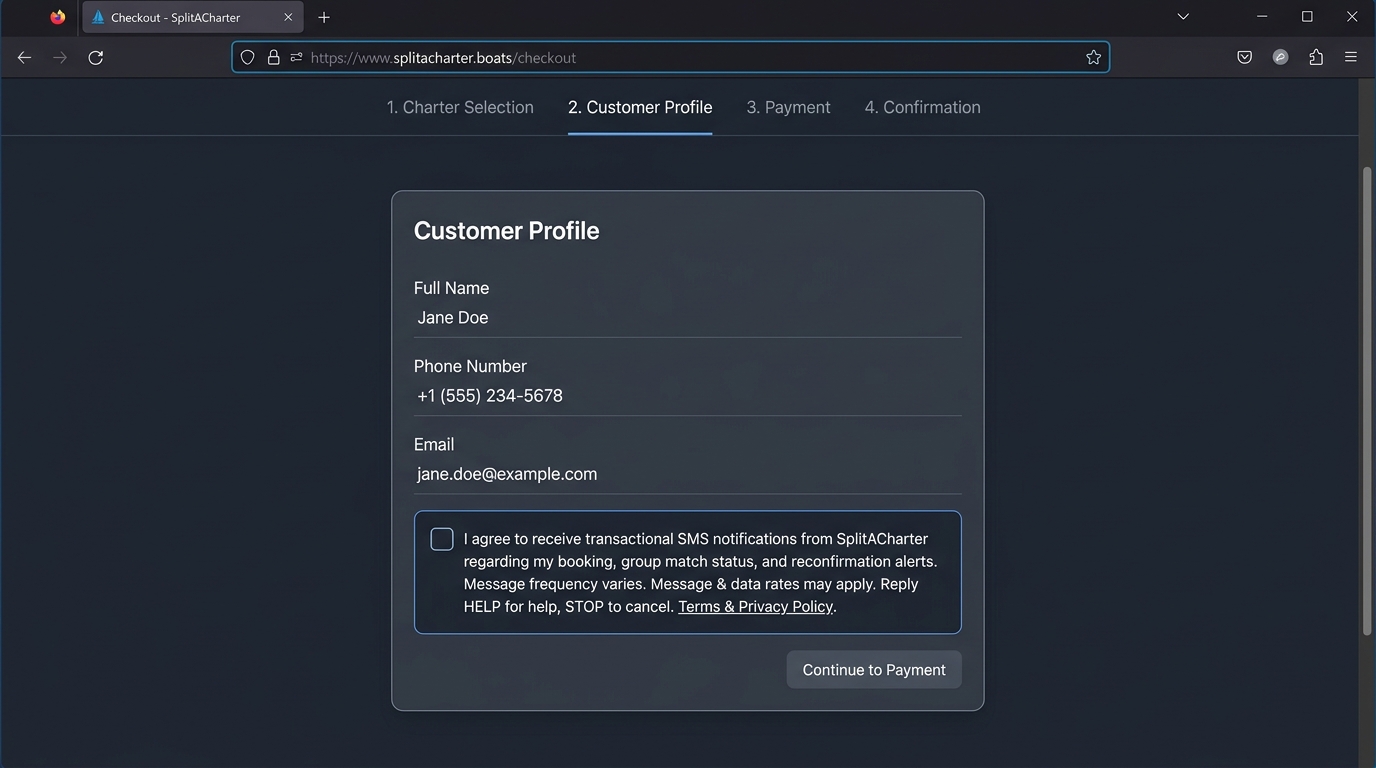The height and width of the screenshot is (768, 1376).
Task: Select the Checkout - SplitACharter tab
Action: [193, 17]
